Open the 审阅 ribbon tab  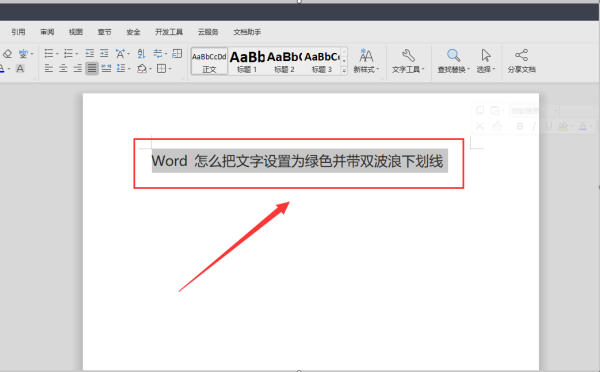coord(47,32)
